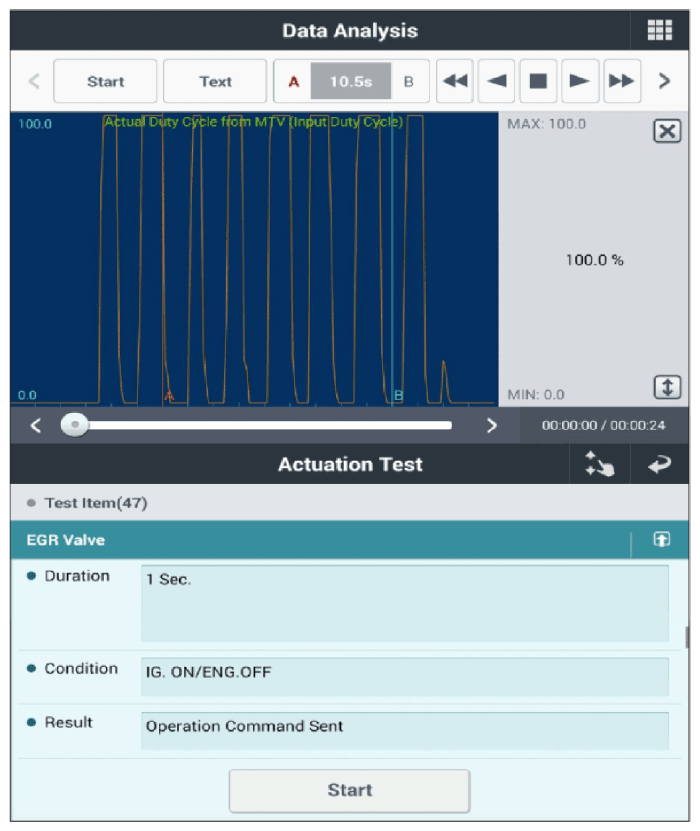700x831 pixels.
Task: Click the Actuation Test back arrow icon
Action: (659, 465)
